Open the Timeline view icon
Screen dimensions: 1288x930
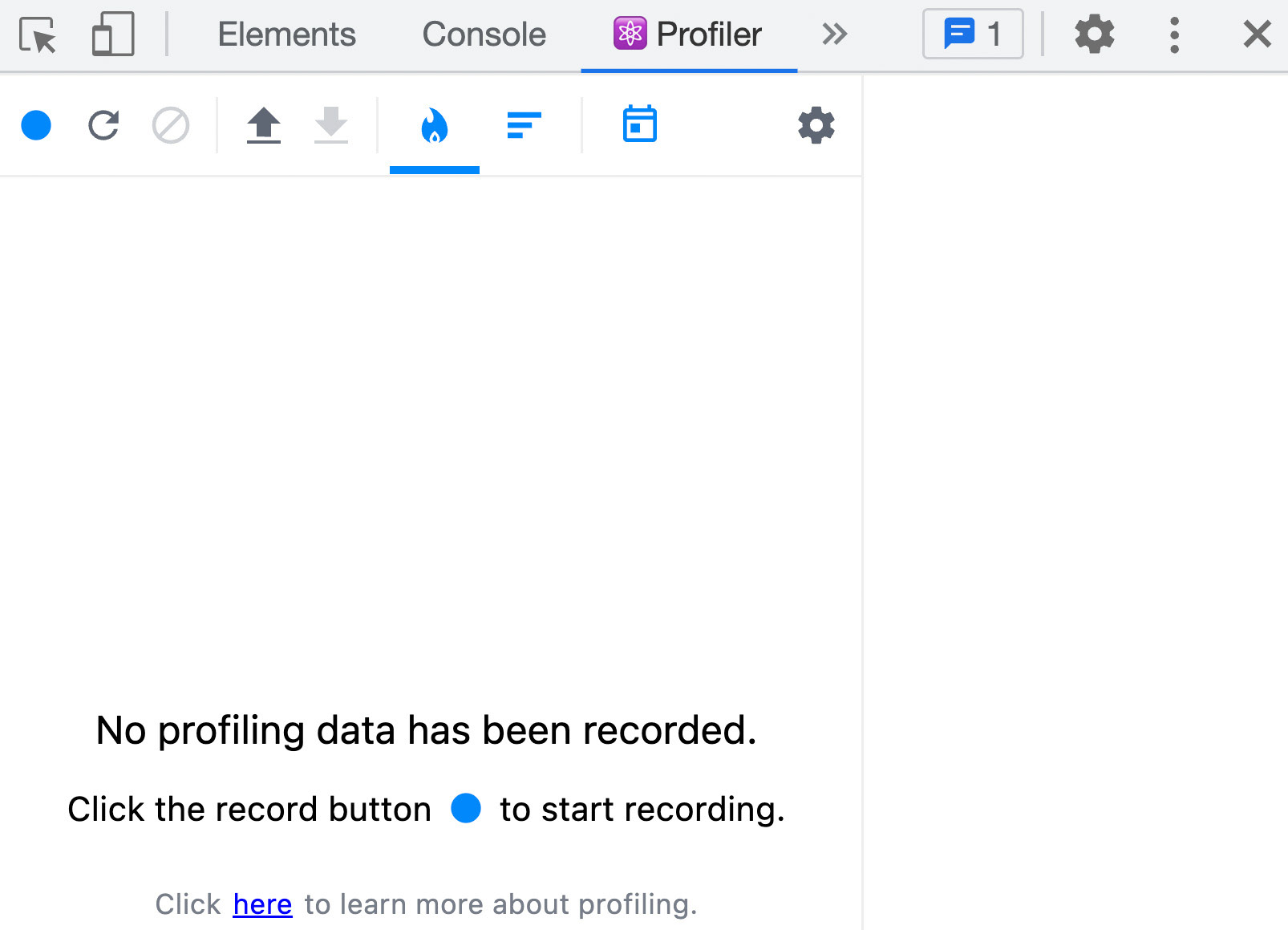pyautogui.click(x=638, y=125)
